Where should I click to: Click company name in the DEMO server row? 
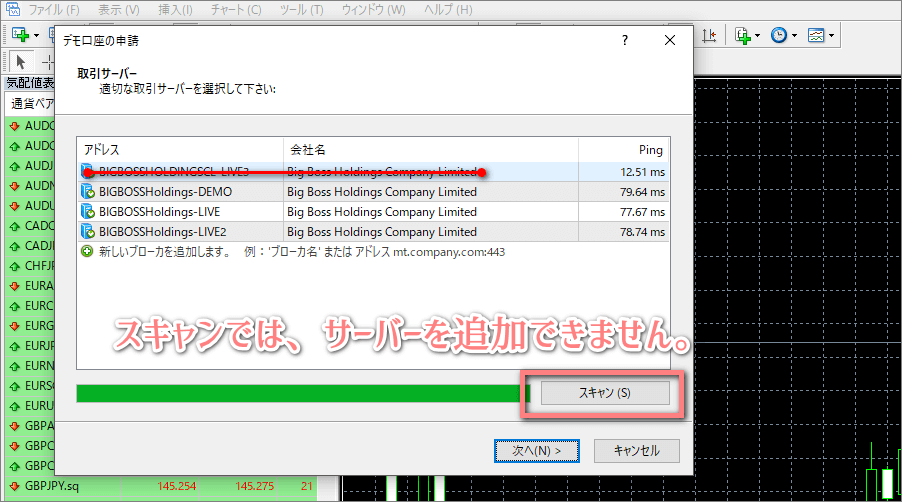[382, 192]
